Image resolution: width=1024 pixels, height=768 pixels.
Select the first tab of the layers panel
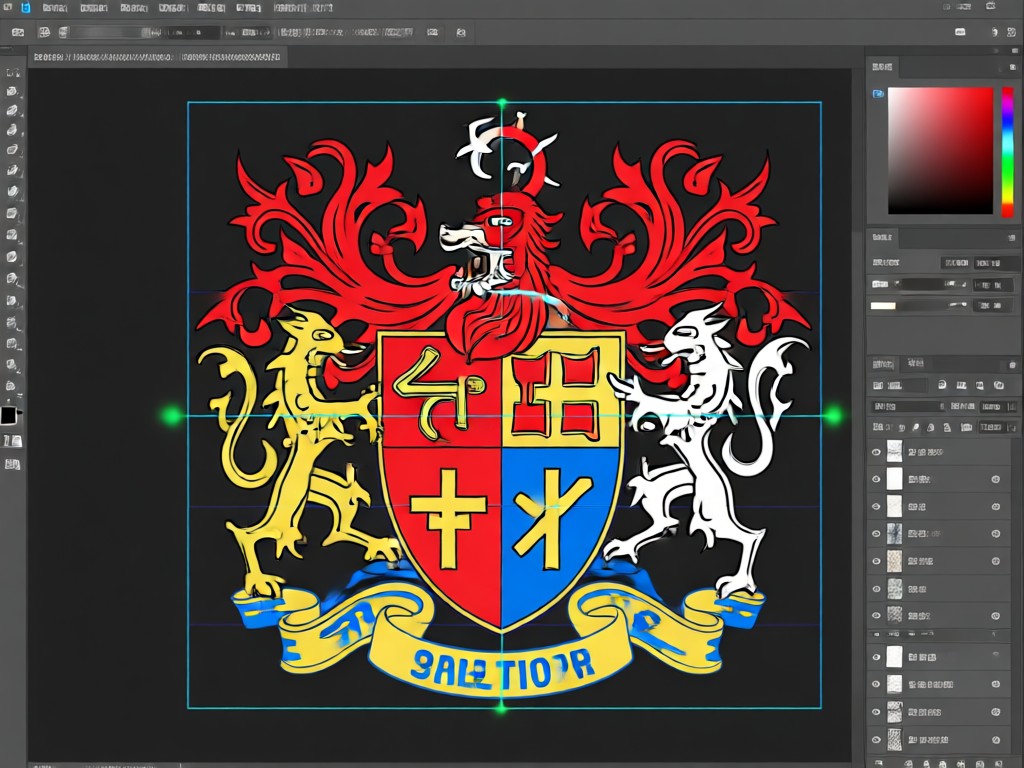(x=883, y=364)
